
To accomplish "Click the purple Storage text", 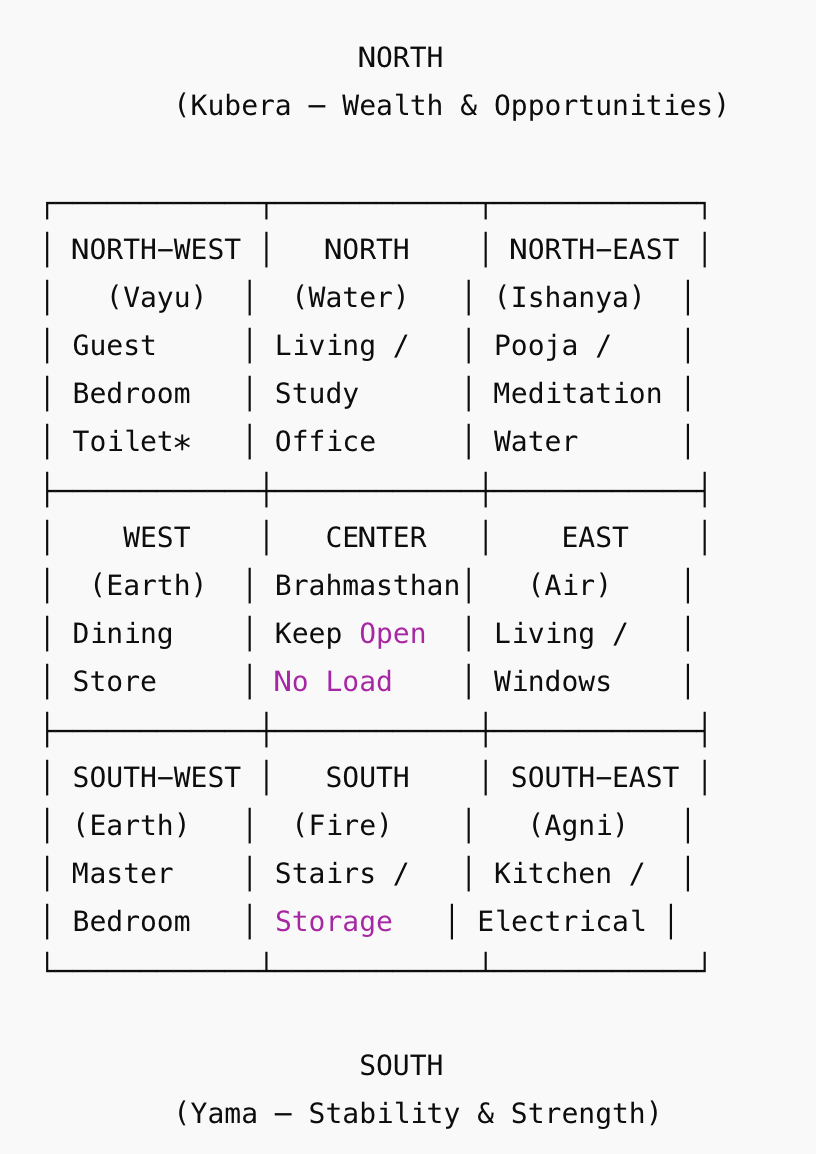I will click(333, 922).
